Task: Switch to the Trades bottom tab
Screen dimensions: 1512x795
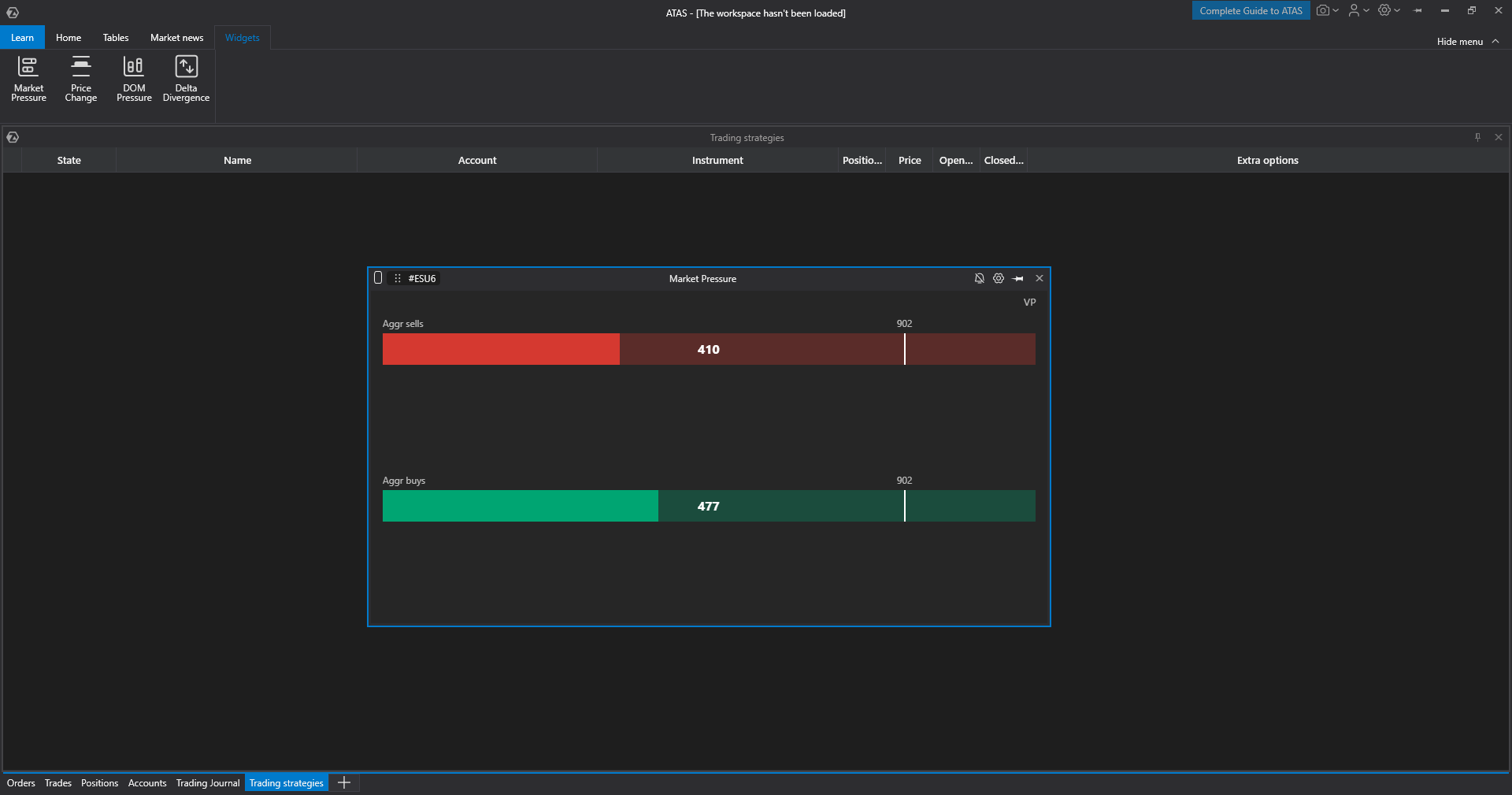Action: (58, 783)
